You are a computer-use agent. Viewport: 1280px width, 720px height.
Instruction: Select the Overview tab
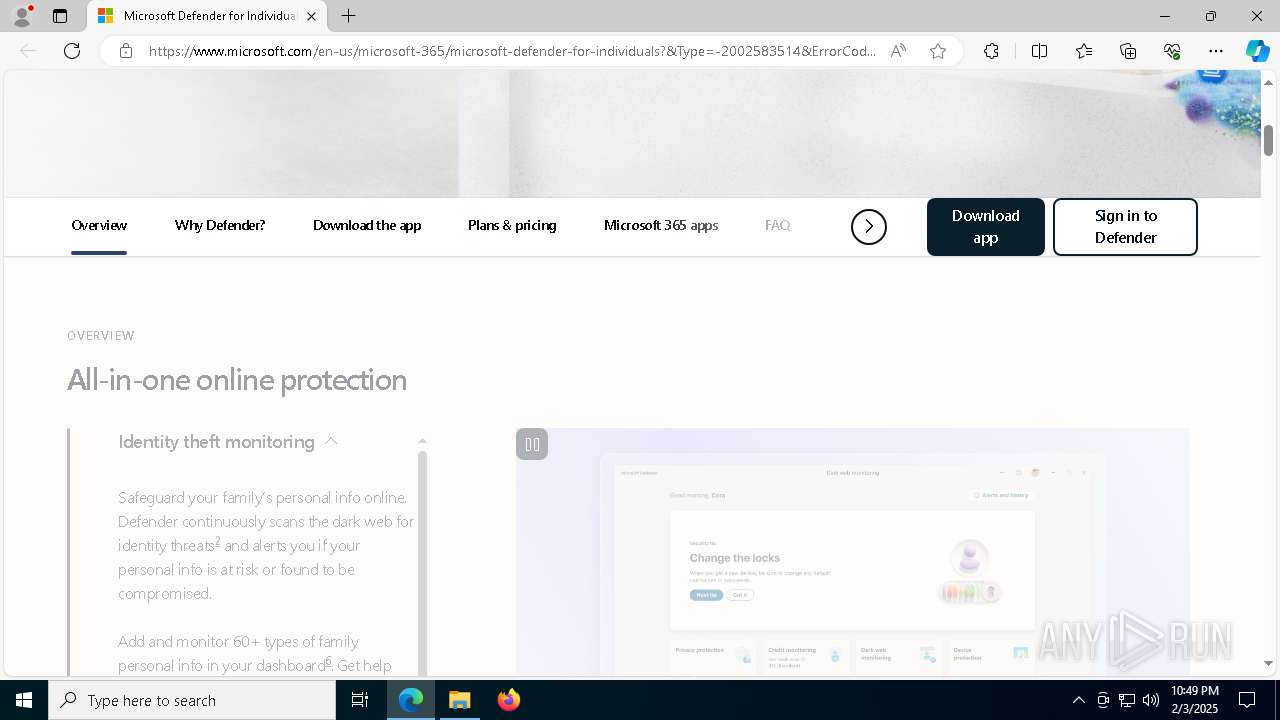point(99,226)
